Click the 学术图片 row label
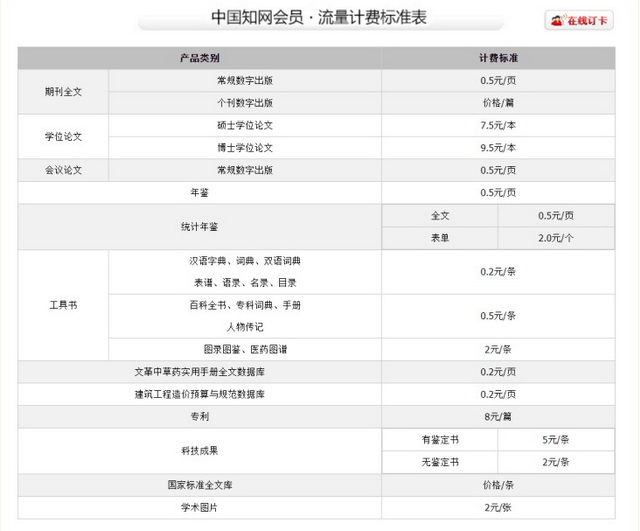This screenshot has width=640, height=531. pos(199,507)
